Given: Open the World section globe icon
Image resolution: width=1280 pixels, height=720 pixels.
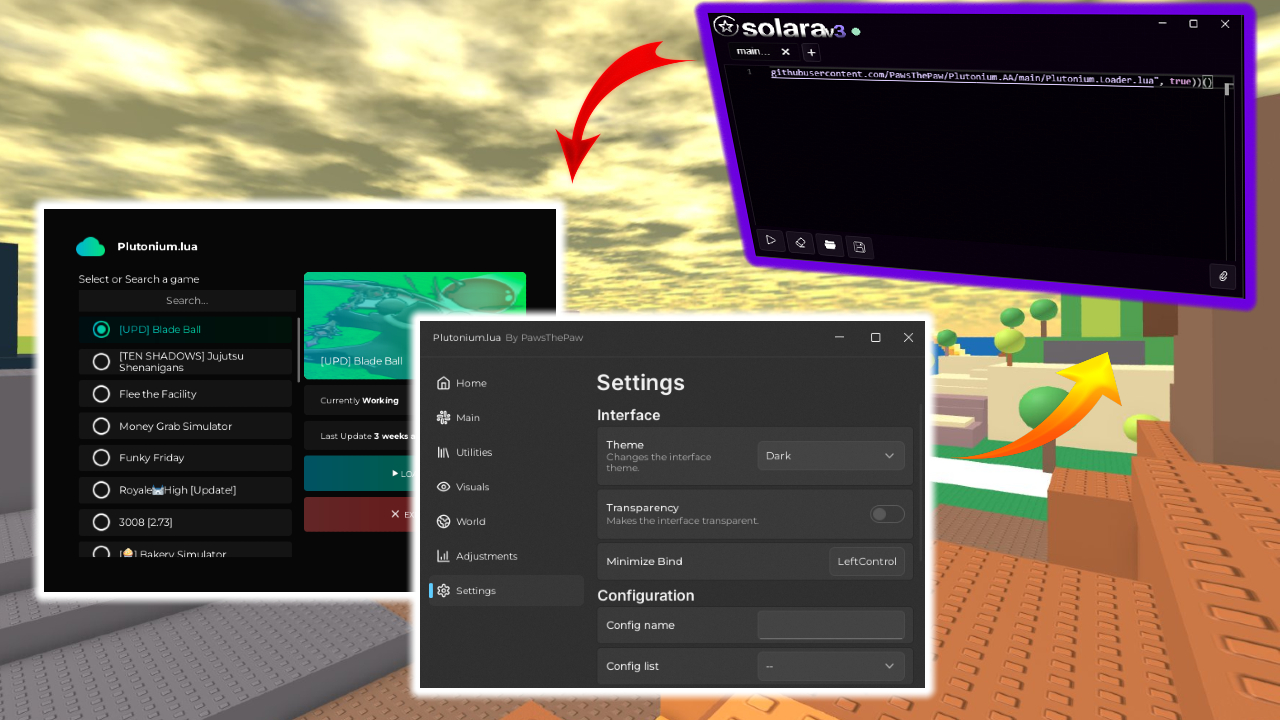Looking at the screenshot, I should pos(444,521).
